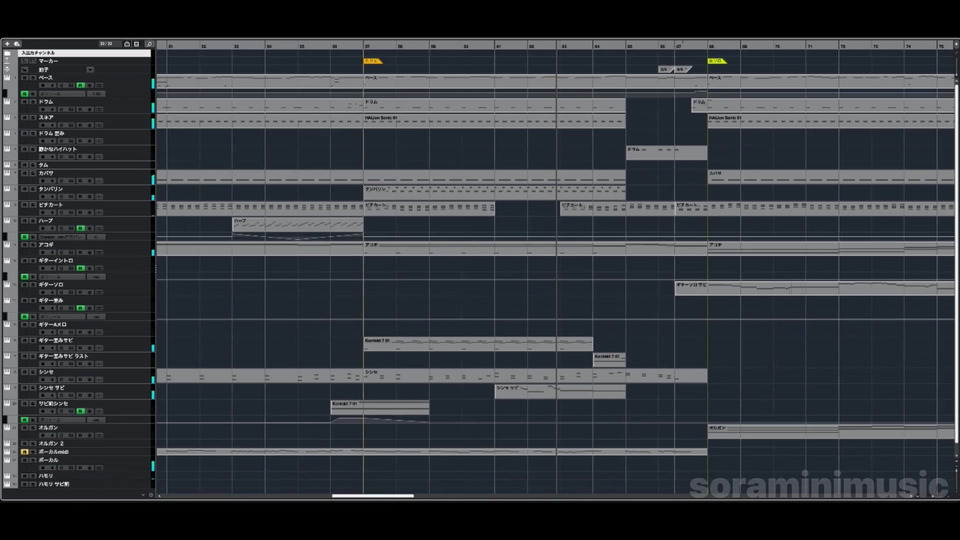Click the instrument icon of the スネア track
The image size is (960, 540).
7,118
